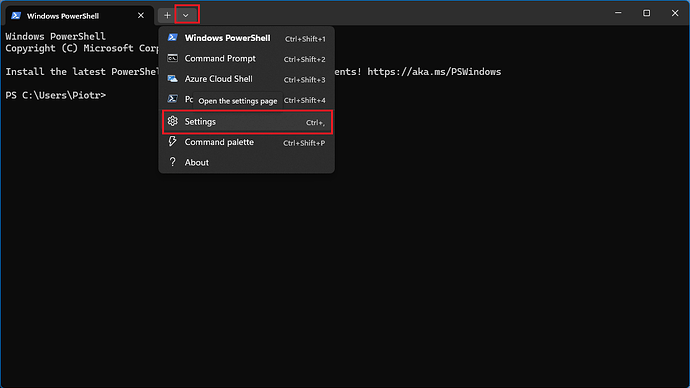690x388 pixels.
Task: Click the Ctrl+Shift+P shortcut text
Action: point(304,143)
